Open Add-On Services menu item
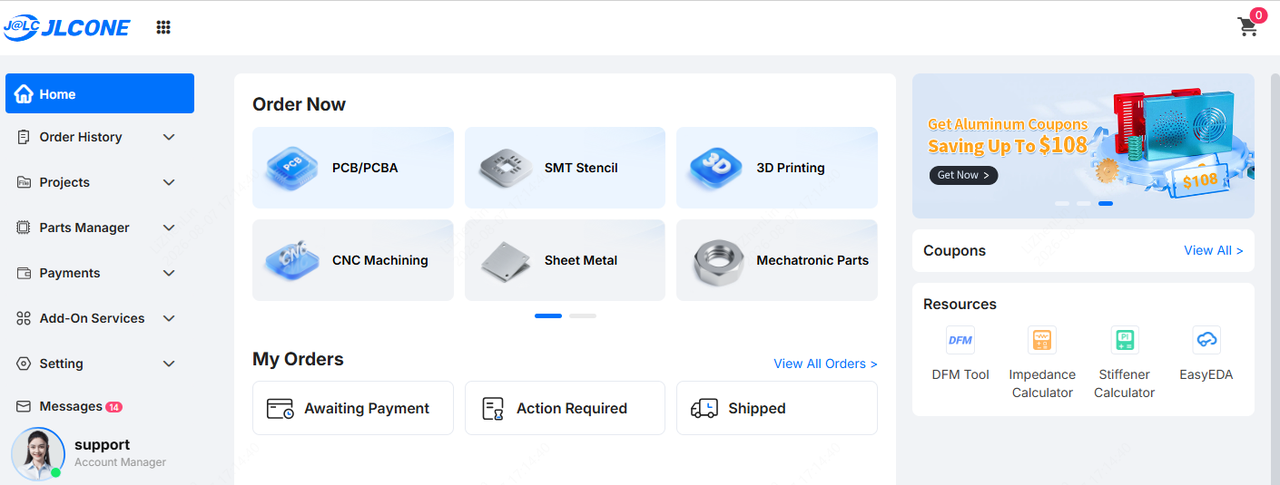Screen dimensions: 1280x485 (x=100, y=318)
